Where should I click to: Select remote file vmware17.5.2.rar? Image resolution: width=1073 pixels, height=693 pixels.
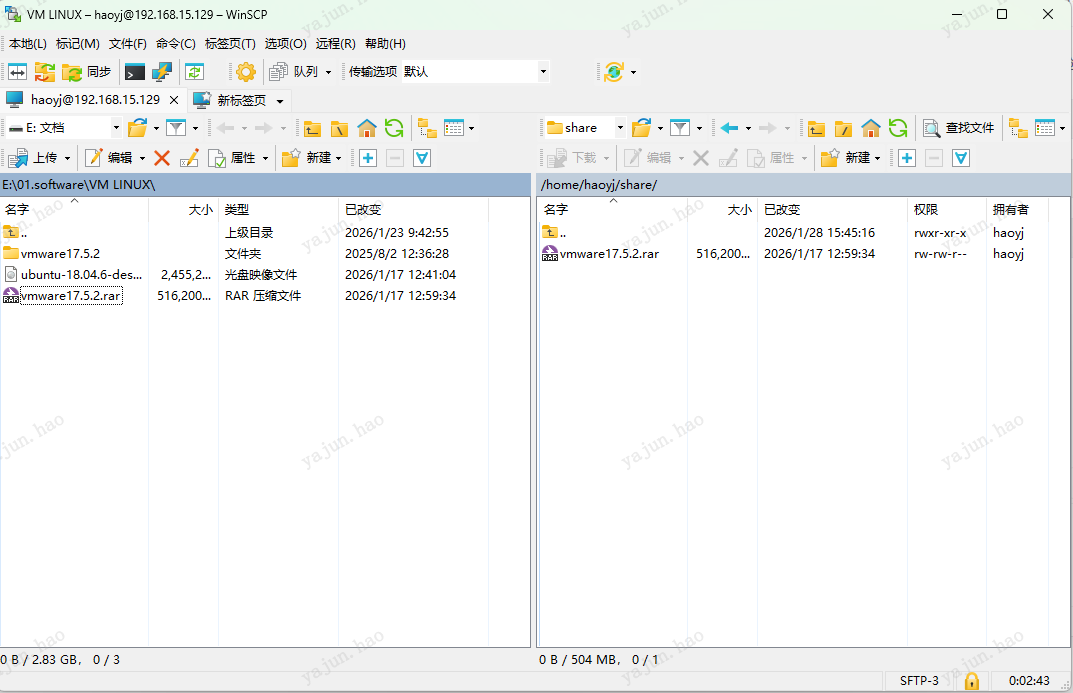click(x=609, y=254)
